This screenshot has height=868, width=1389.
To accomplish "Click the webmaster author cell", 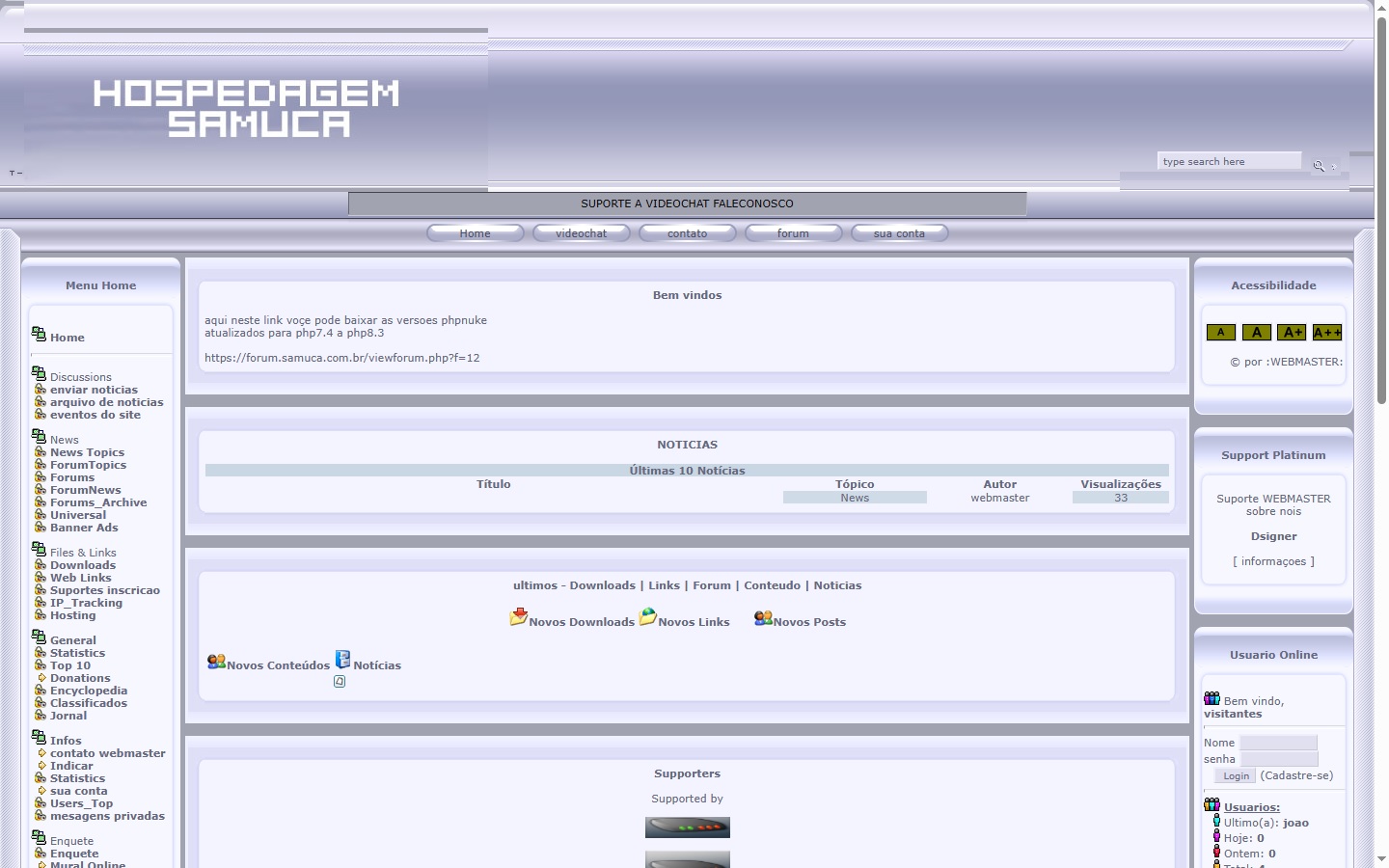I will 1000,498.
